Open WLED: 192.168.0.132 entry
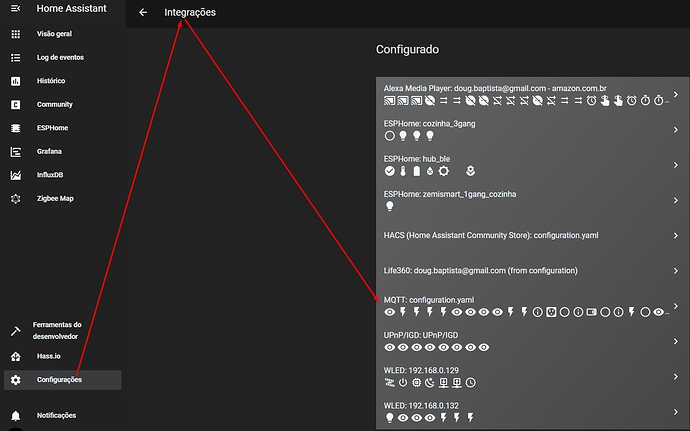 click(x=532, y=412)
